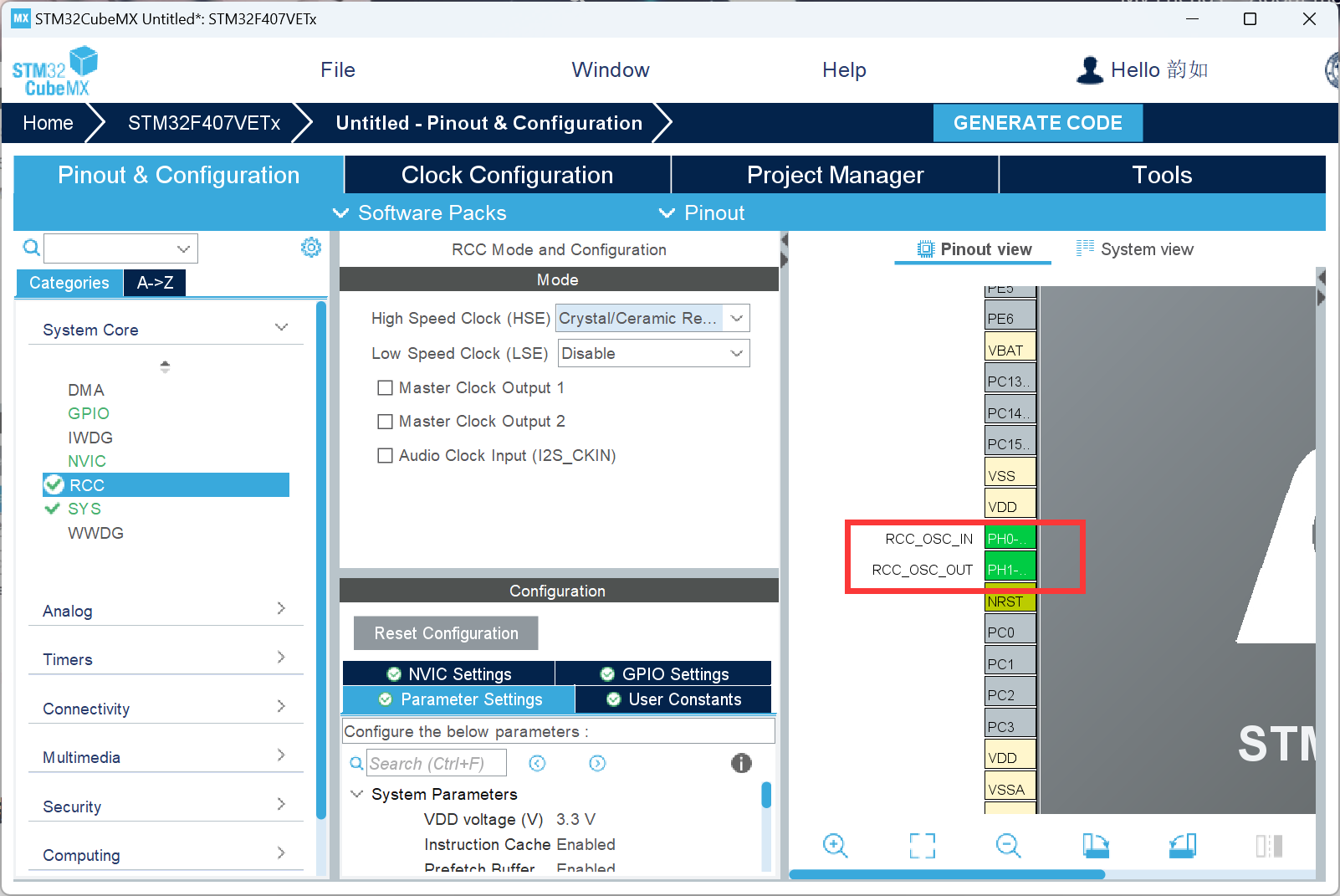The width and height of the screenshot is (1340, 896).
Task: Collapse the System Parameters group
Action: [357, 793]
